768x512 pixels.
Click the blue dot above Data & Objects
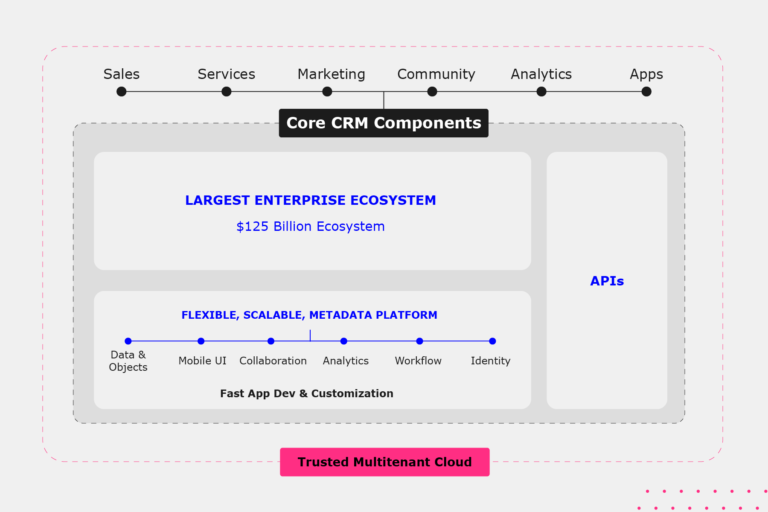128,341
